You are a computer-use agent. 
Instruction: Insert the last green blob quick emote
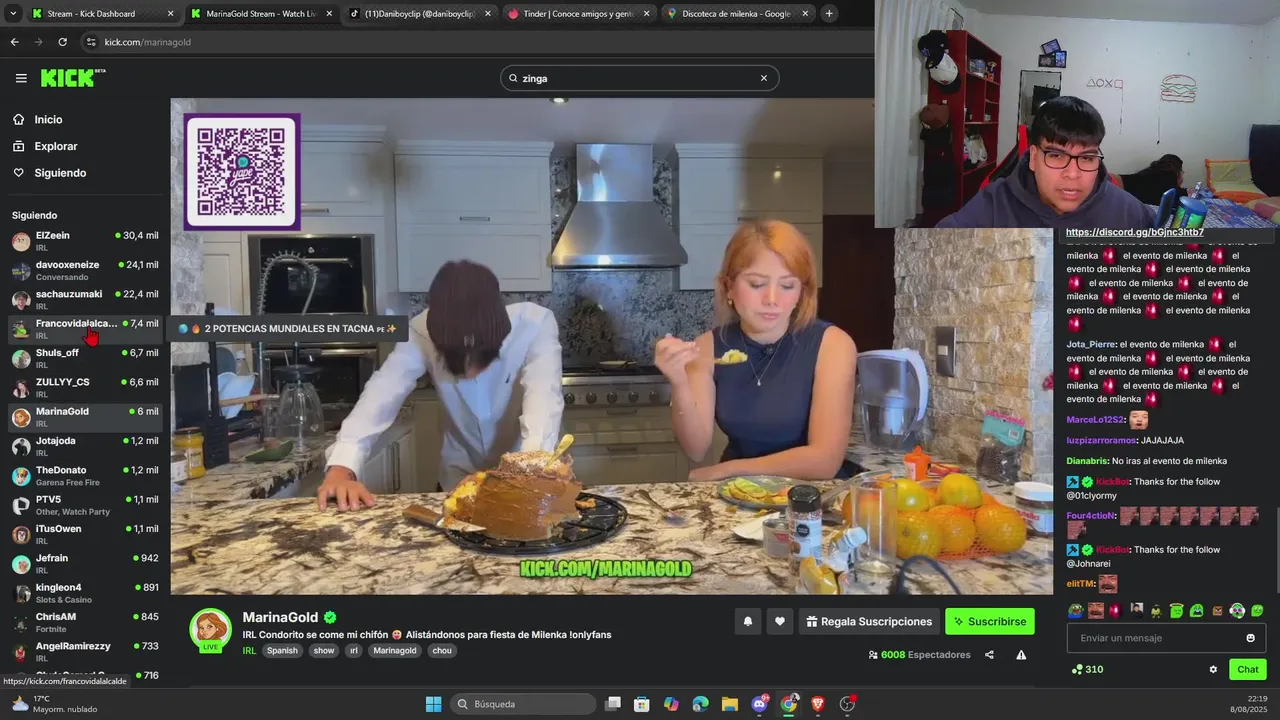(x=1257, y=610)
